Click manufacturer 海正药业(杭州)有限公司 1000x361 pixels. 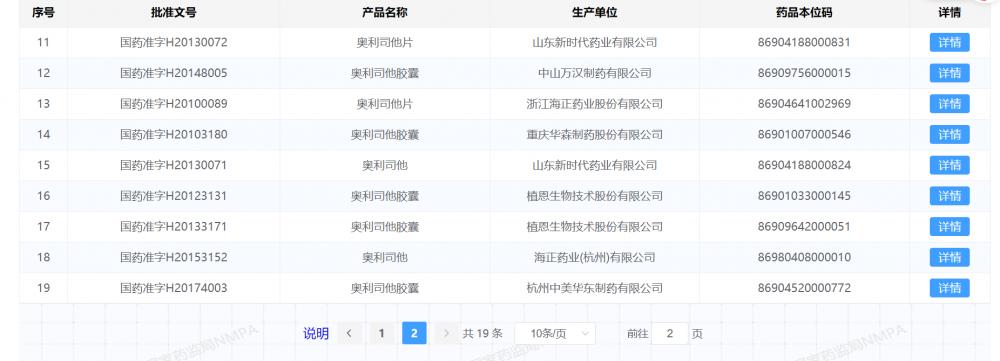594,258
